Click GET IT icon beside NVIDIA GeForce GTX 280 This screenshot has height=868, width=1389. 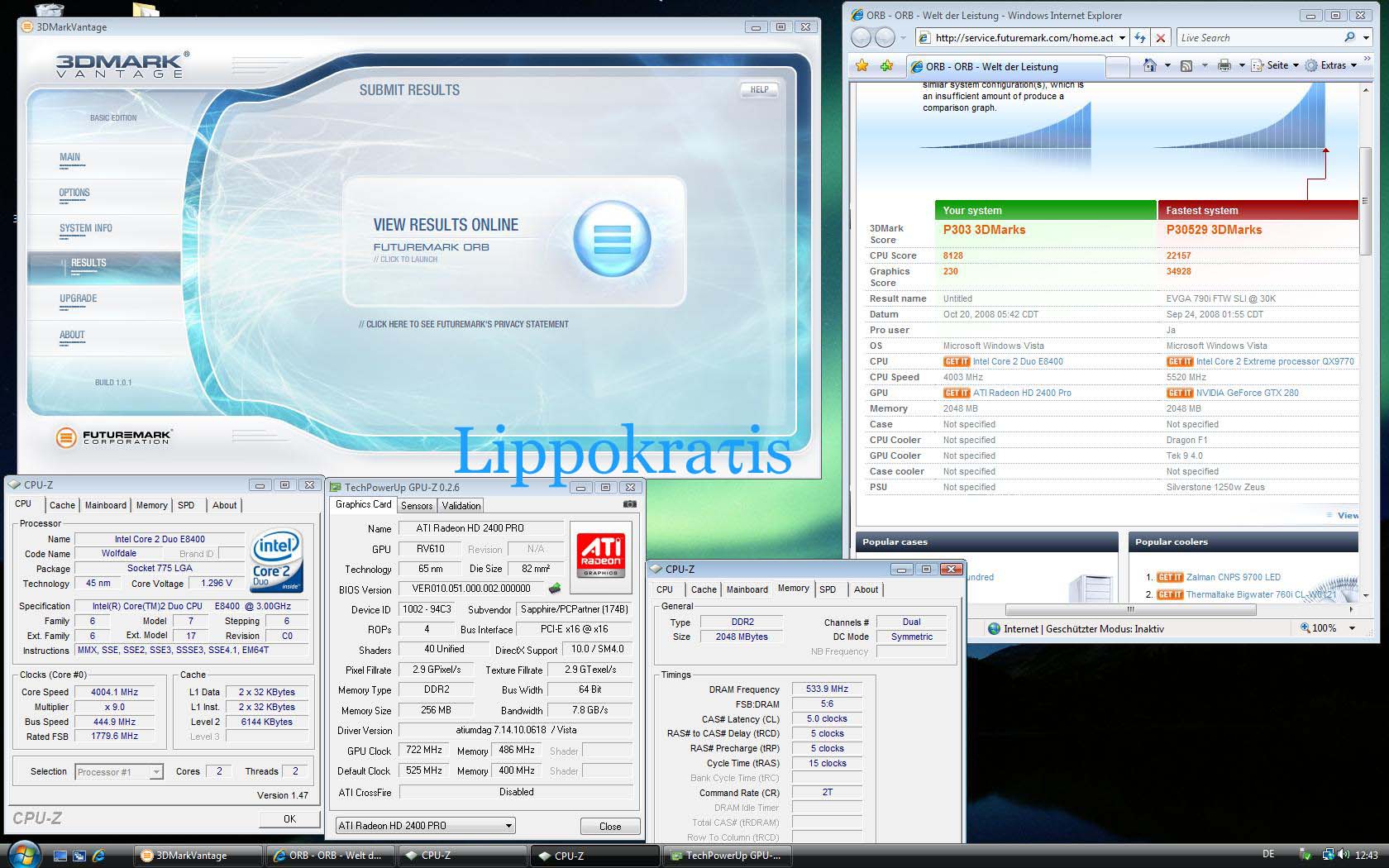point(1179,393)
